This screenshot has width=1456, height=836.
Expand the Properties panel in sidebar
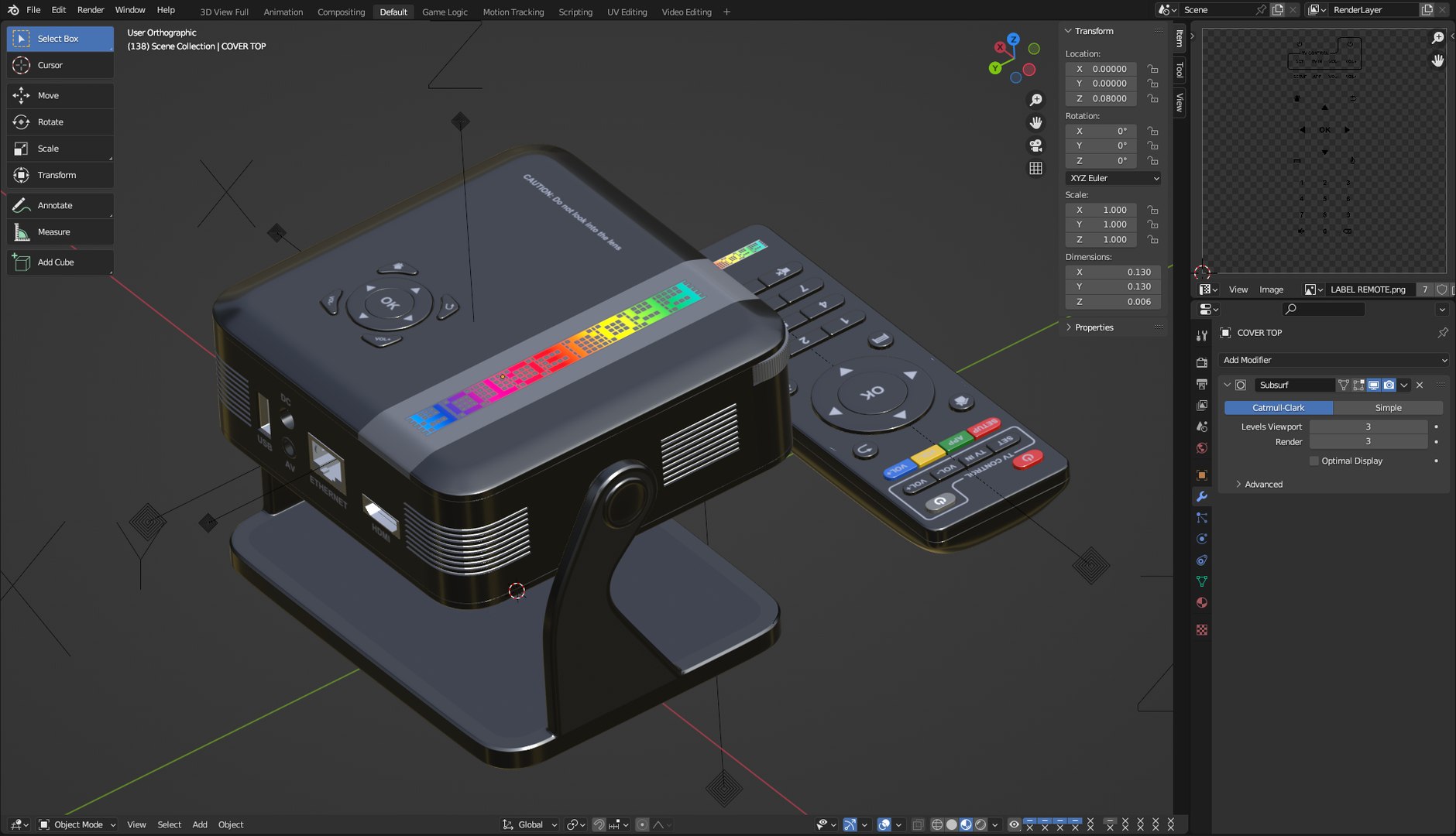(1094, 327)
